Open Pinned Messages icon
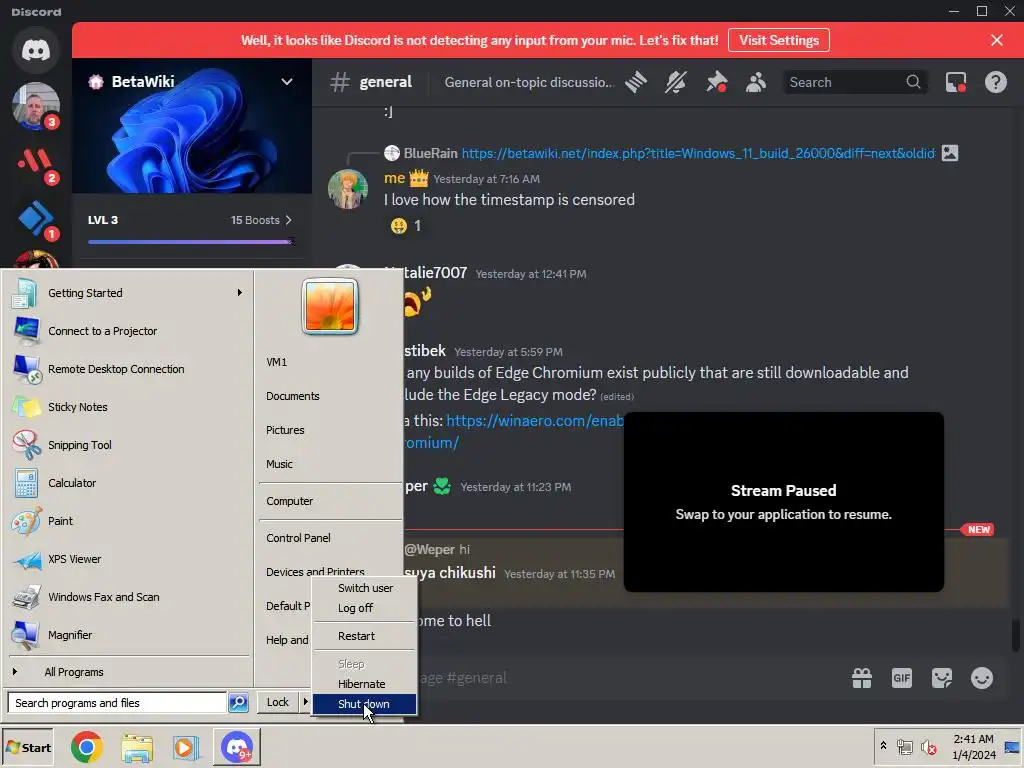Viewport: 1024px width, 768px height. pyautogui.click(x=716, y=82)
